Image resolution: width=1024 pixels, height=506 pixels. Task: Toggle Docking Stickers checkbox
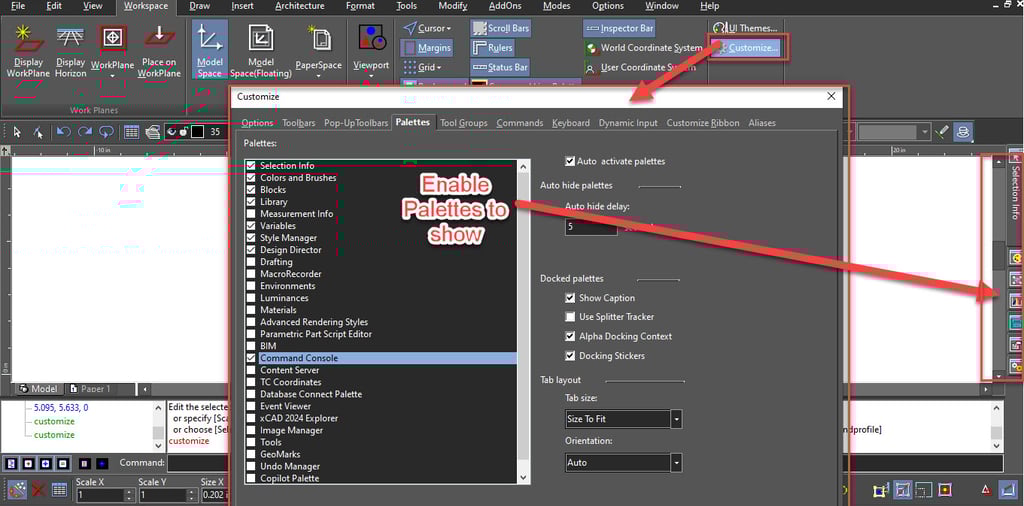point(570,356)
